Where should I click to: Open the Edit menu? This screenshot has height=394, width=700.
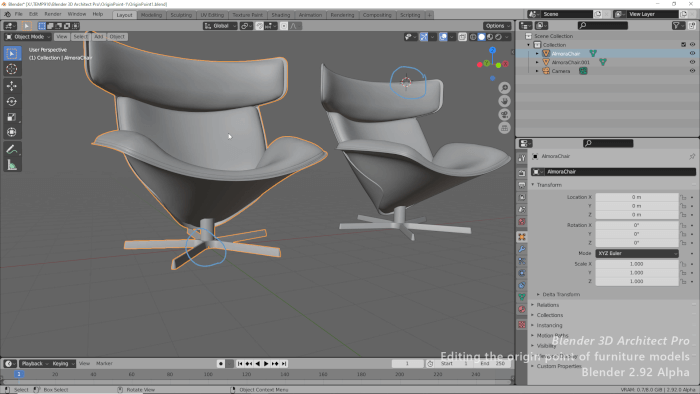click(x=33, y=14)
